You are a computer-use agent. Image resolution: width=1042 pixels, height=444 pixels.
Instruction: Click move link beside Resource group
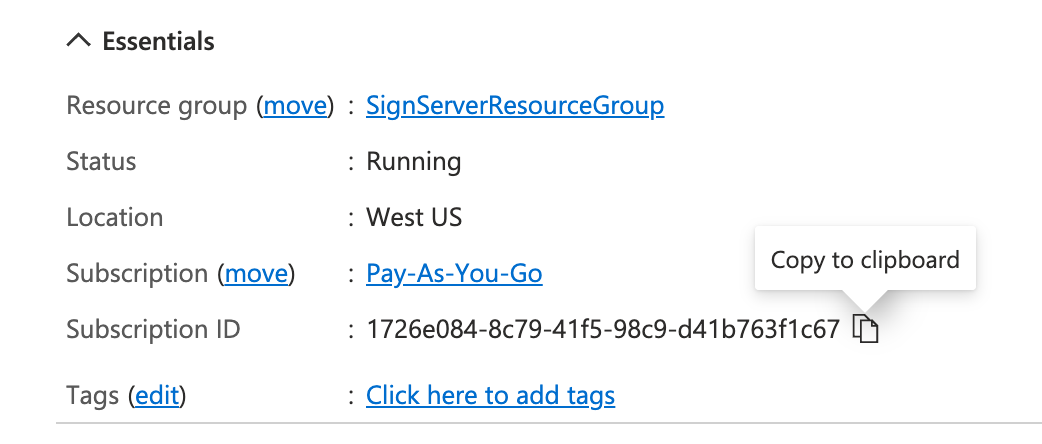294,105
